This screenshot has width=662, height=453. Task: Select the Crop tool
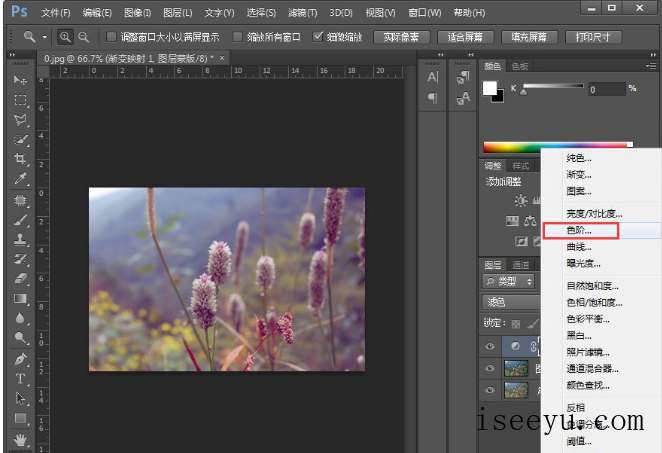click(20, 160)
